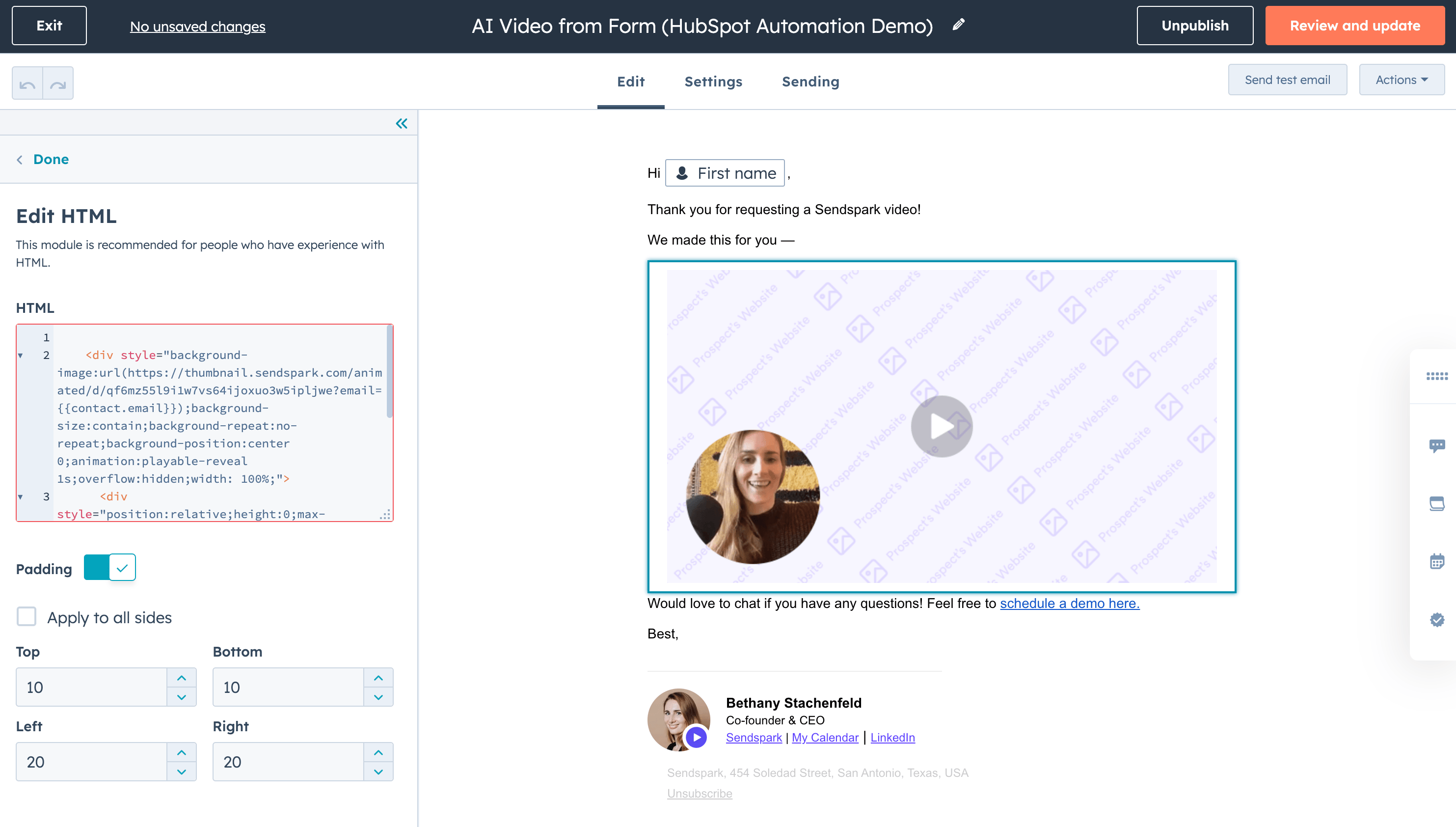Viewport: 1456px width, 827px height.
Task: Fold the code at line 3
Action: tap(21, 497)
